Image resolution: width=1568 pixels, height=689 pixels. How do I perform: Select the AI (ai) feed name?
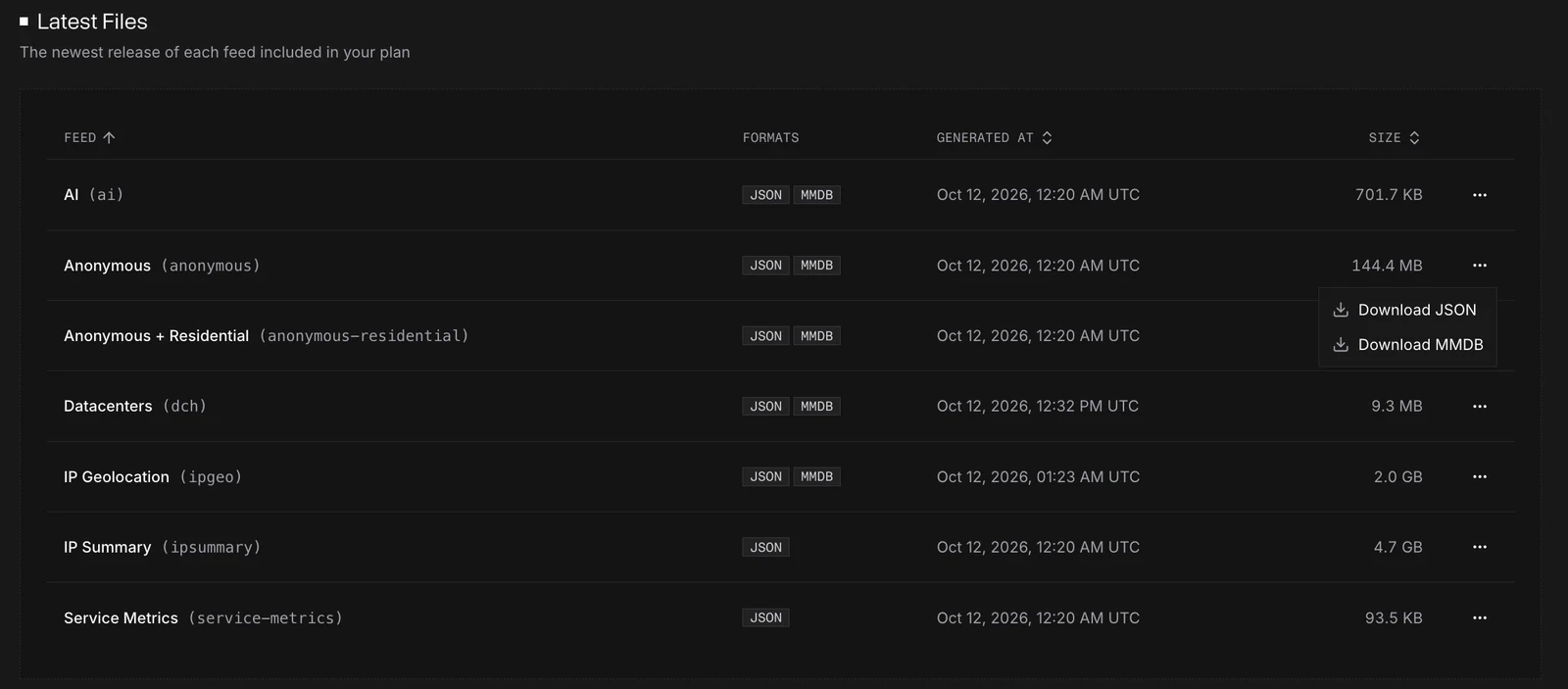(x=94, y=195)
